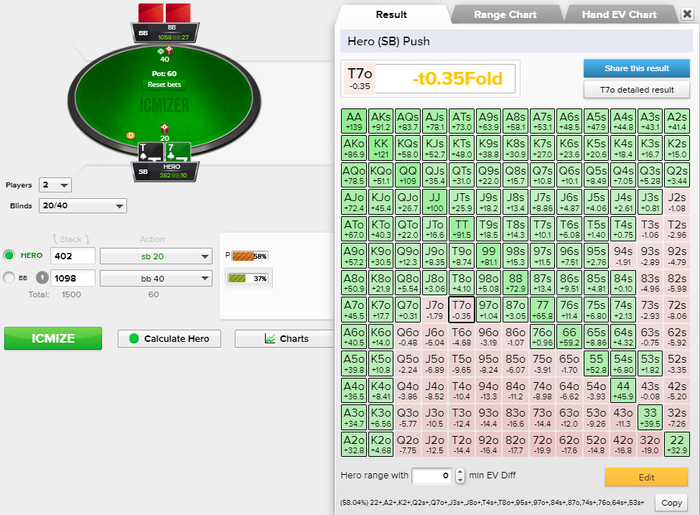Open hero action dropdown showing sb 20

(x=155, y=256)
